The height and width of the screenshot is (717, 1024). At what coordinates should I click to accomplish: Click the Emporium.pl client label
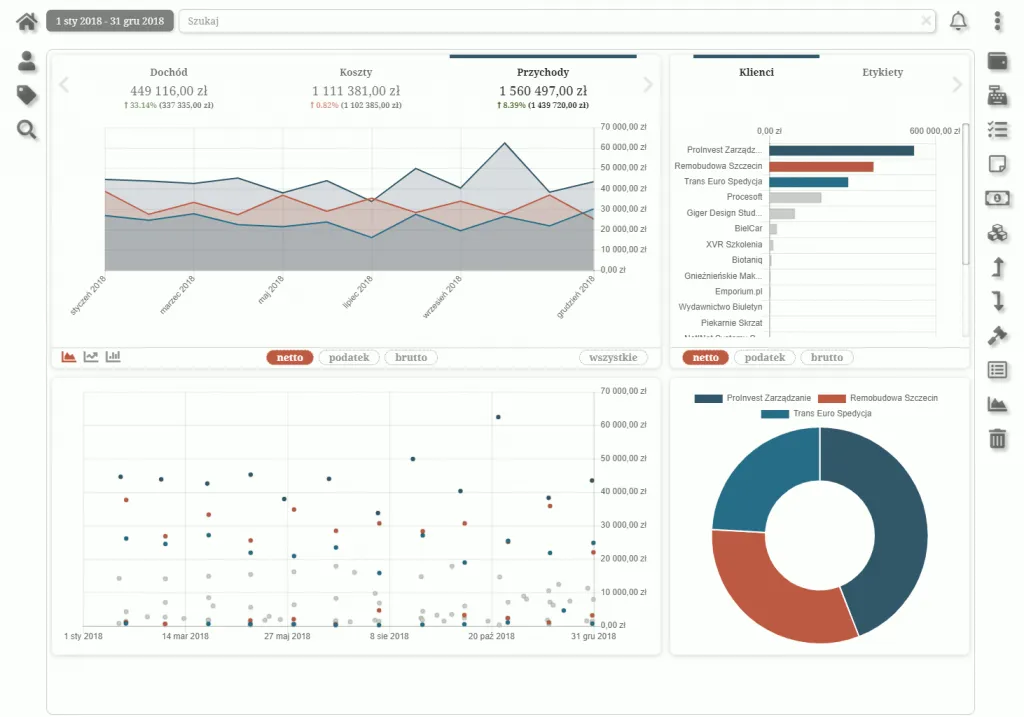click(x=738, y=291)
